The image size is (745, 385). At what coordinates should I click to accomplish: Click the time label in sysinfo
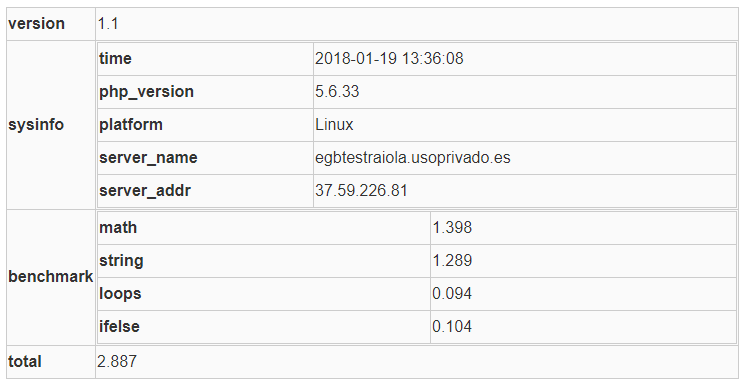tap(115, 58)
